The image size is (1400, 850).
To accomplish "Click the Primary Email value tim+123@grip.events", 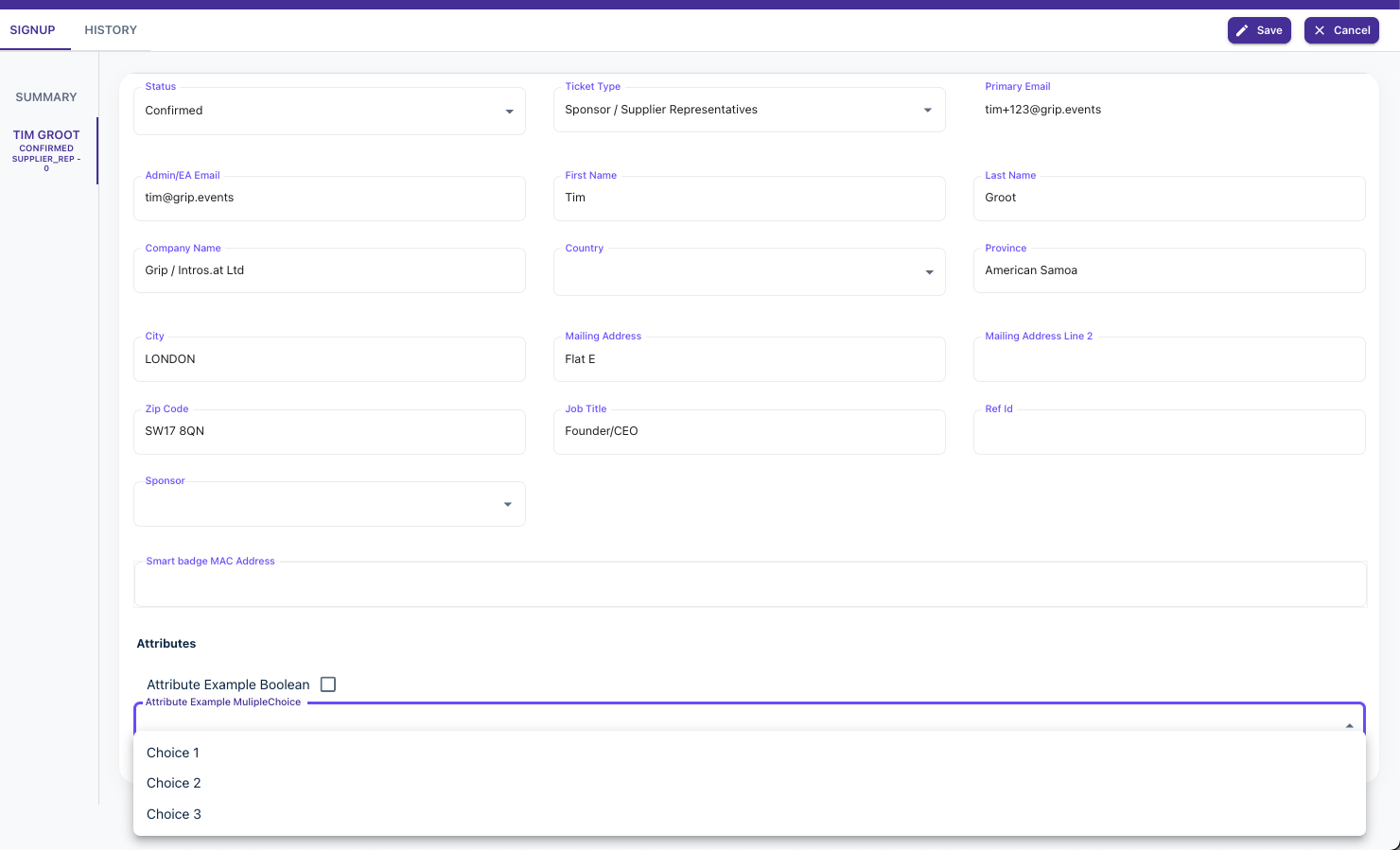I will click(x=1042, y=110).
